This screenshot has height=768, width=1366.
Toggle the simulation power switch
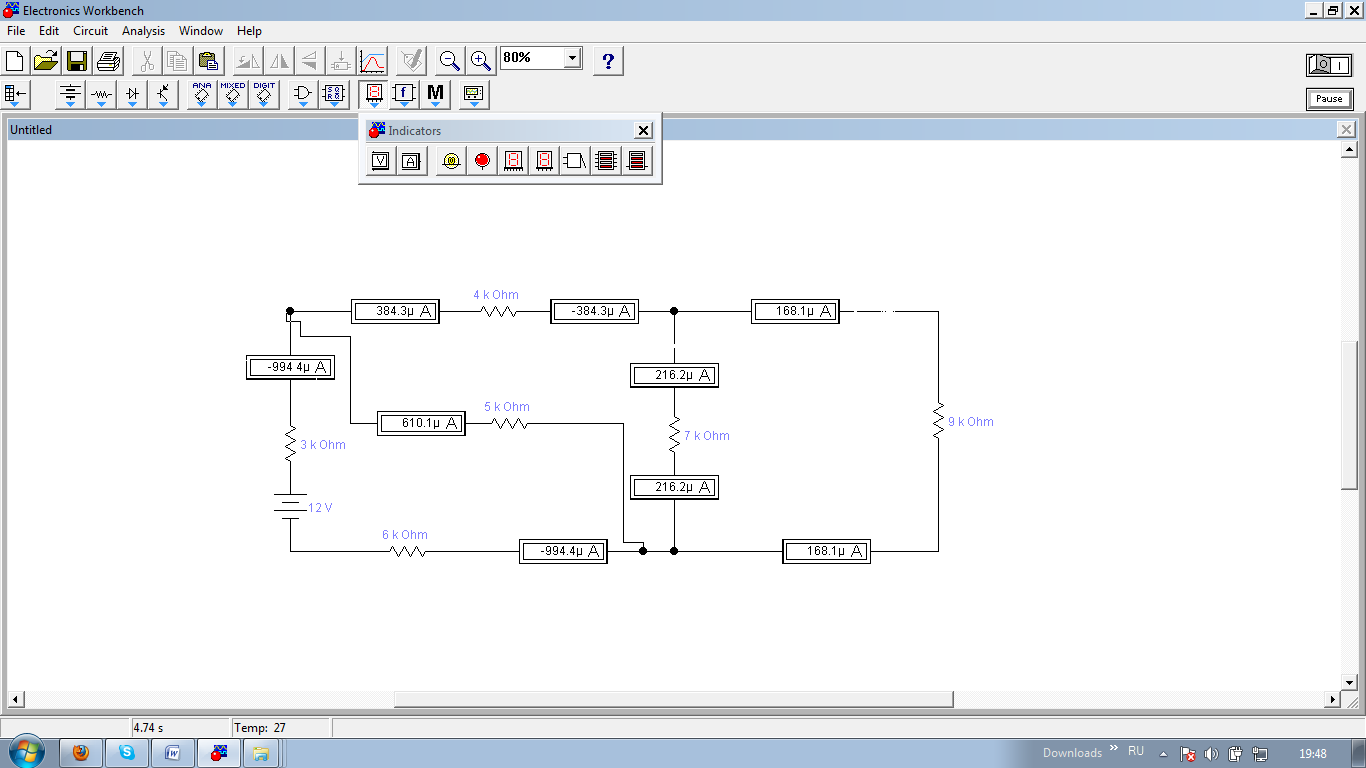coord(1329,65)
